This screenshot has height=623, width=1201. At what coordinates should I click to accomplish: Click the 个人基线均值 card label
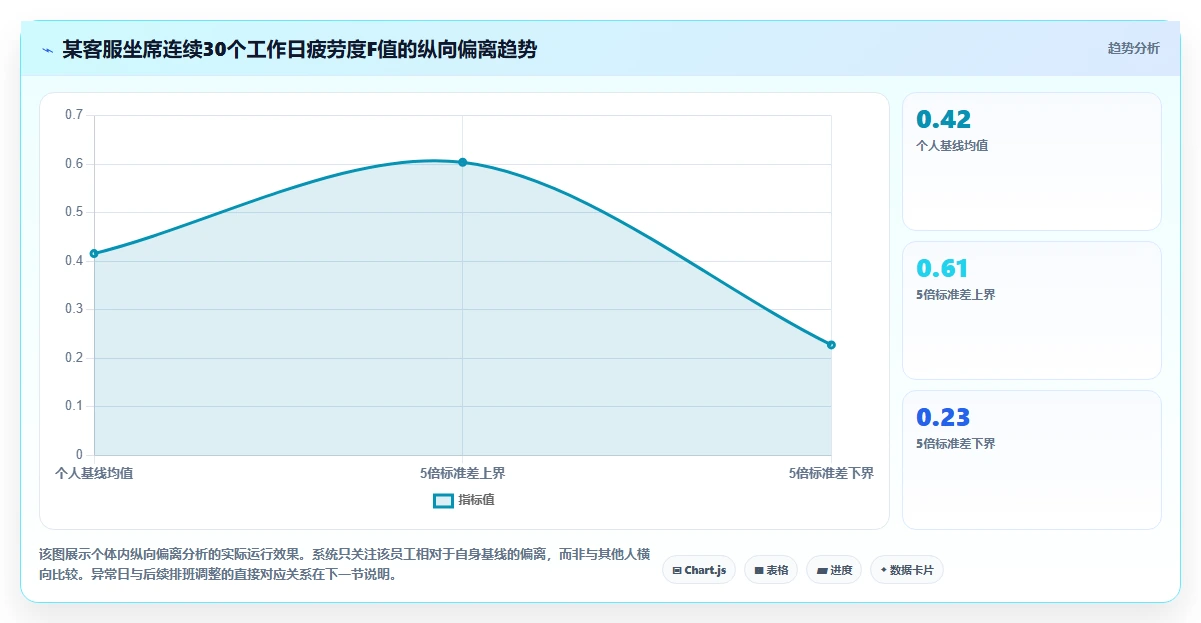click(952, 145)
